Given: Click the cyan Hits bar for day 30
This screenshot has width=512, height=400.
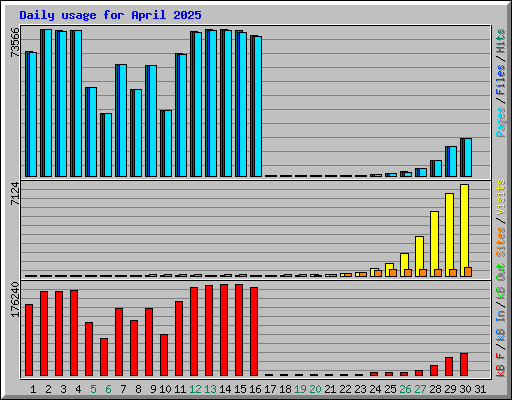Looking at the screenshot, I should pos(466,157).
